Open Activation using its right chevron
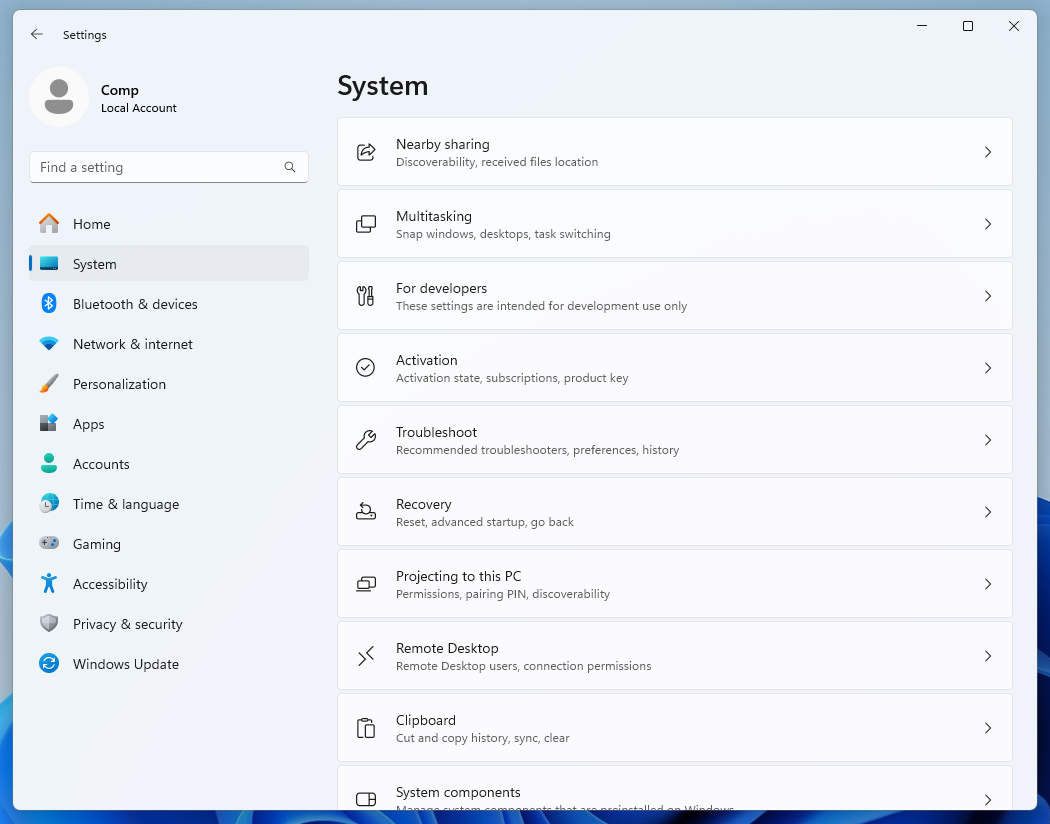The image size is (1050, 824). click(x=988, y=367)
